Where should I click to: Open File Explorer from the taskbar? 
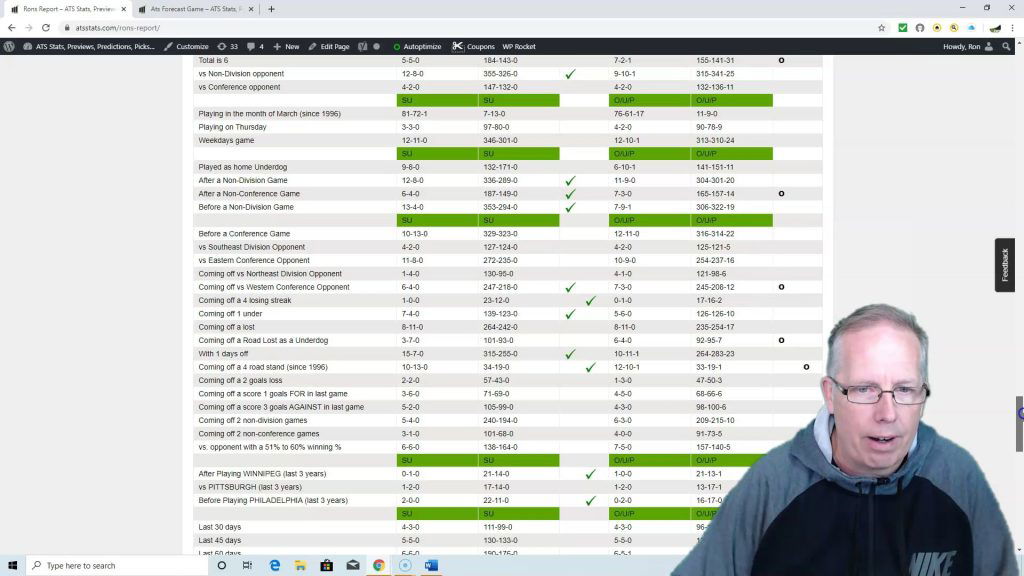[300, 566]
